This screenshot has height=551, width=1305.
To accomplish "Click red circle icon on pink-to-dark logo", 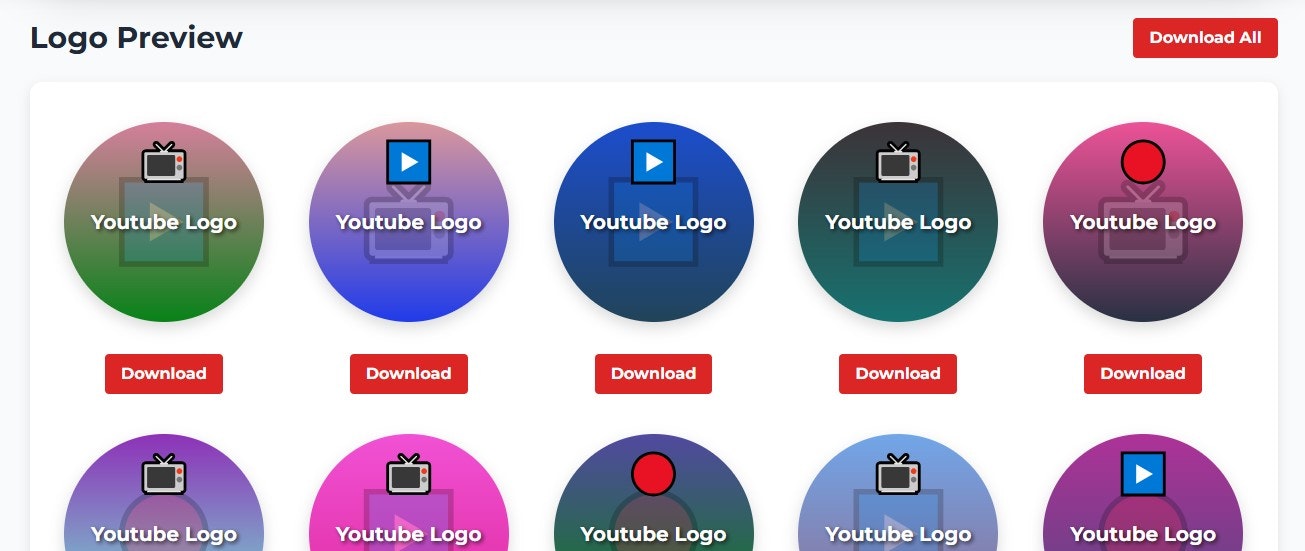I will [1143, 162].
